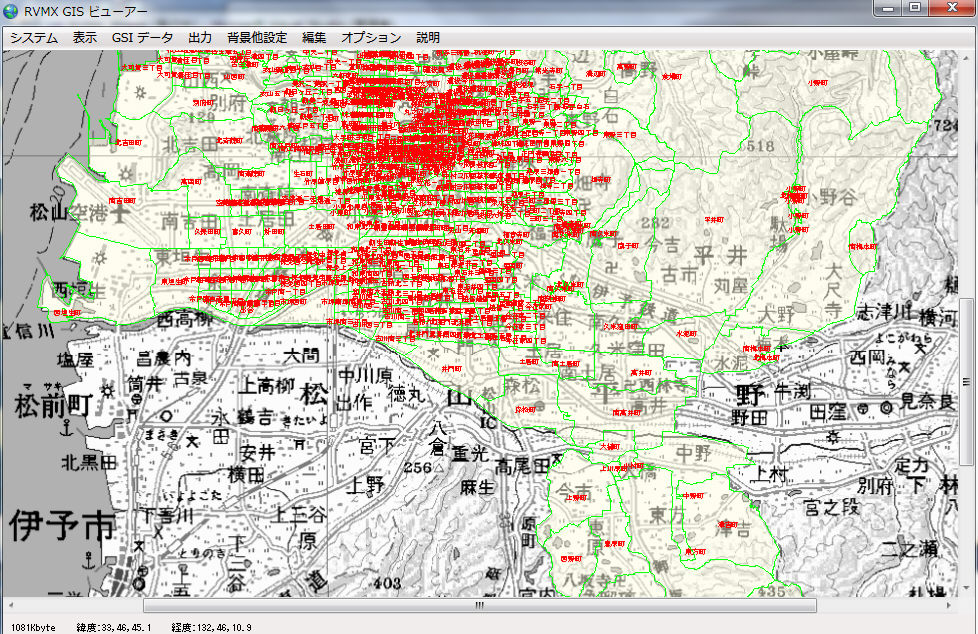978x634 pixels.
Task: Open the 表示 menu
Action: click(x=85, y=37)
